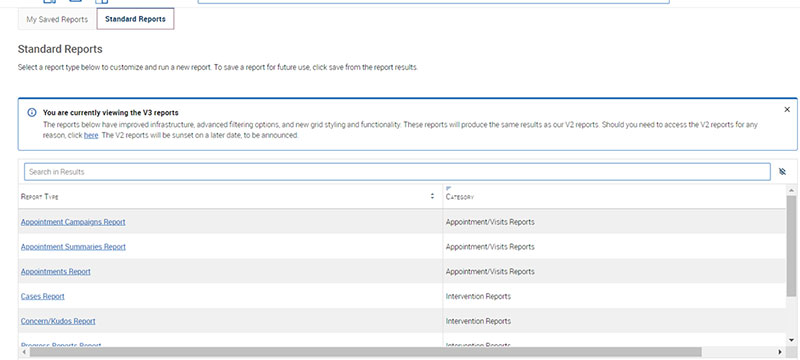Screen dimensions: 800x360
Task: Click the Category column header
Action: point(614,197)
